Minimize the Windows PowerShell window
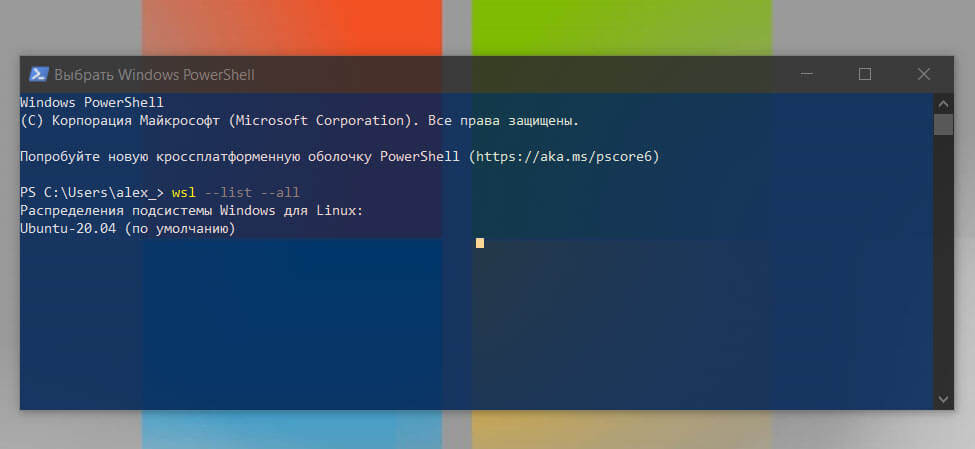 (806, 75)
